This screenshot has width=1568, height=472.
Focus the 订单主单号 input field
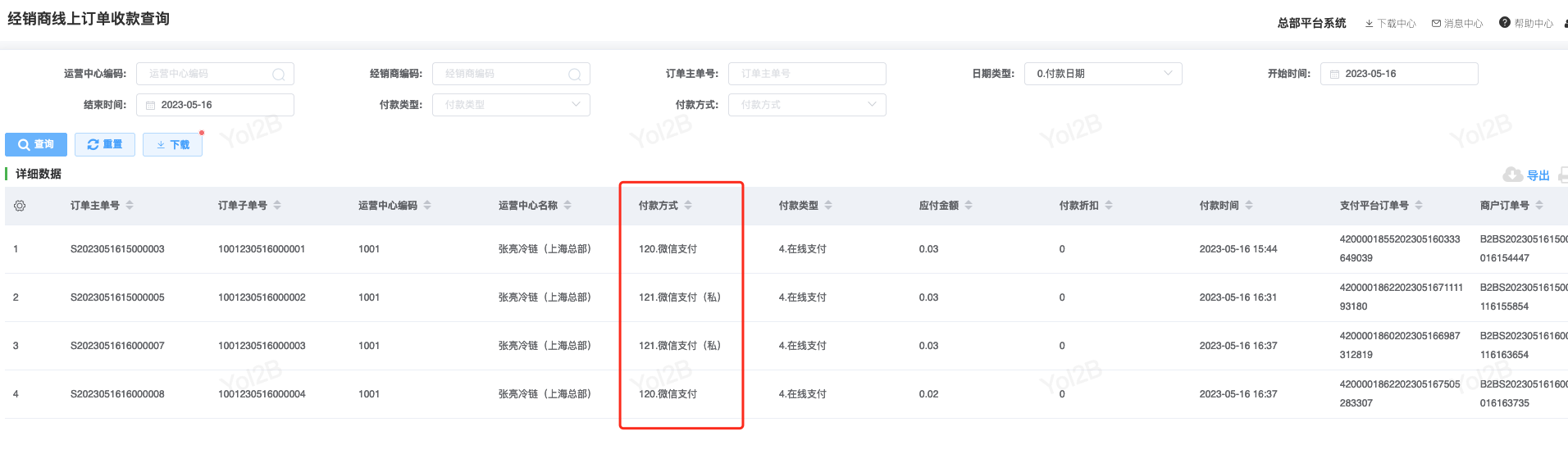(807, 74)
